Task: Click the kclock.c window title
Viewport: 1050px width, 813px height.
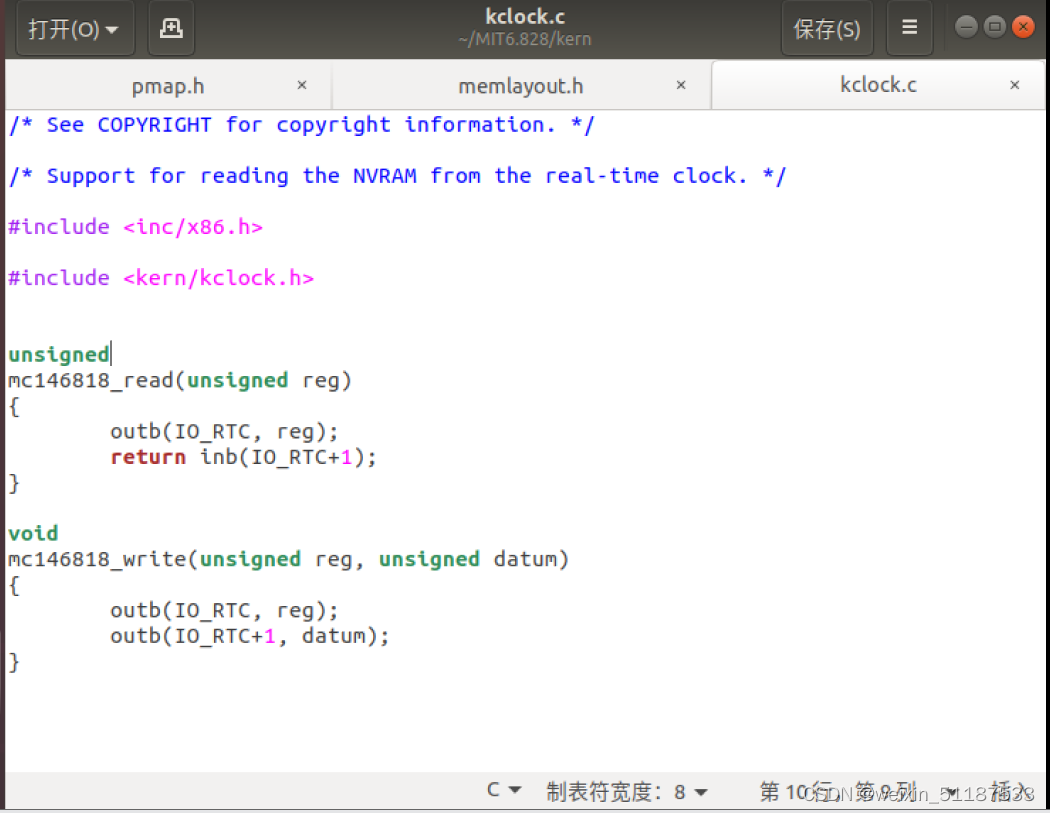Action: tap(525, 16)
